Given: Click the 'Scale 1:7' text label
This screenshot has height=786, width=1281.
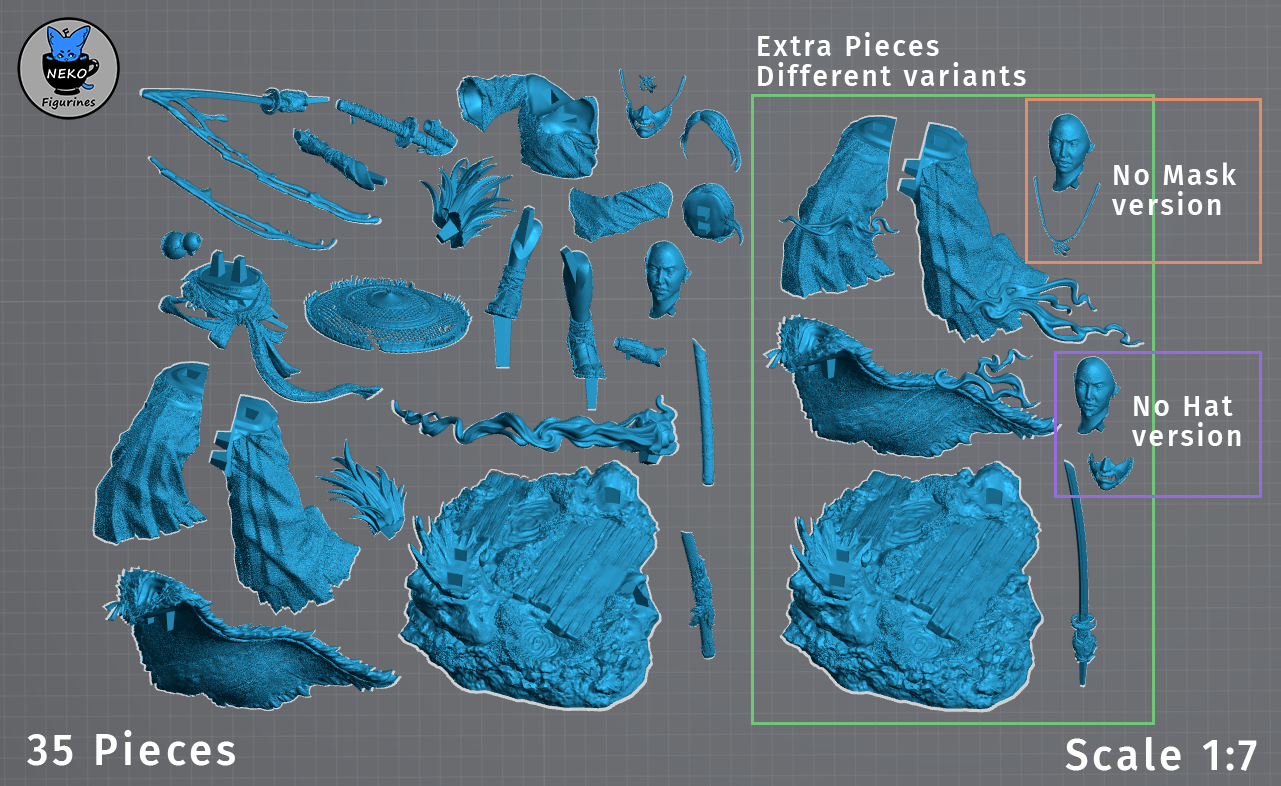Looking at the screenshot, I should [1160, 754].
